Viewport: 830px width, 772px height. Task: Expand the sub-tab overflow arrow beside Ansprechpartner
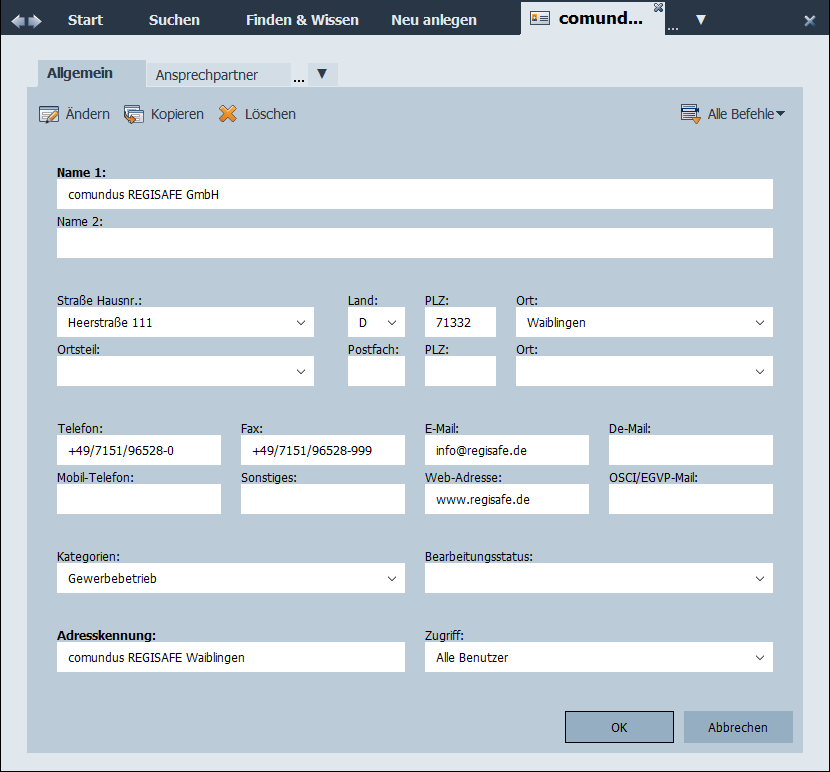[322, 74]
